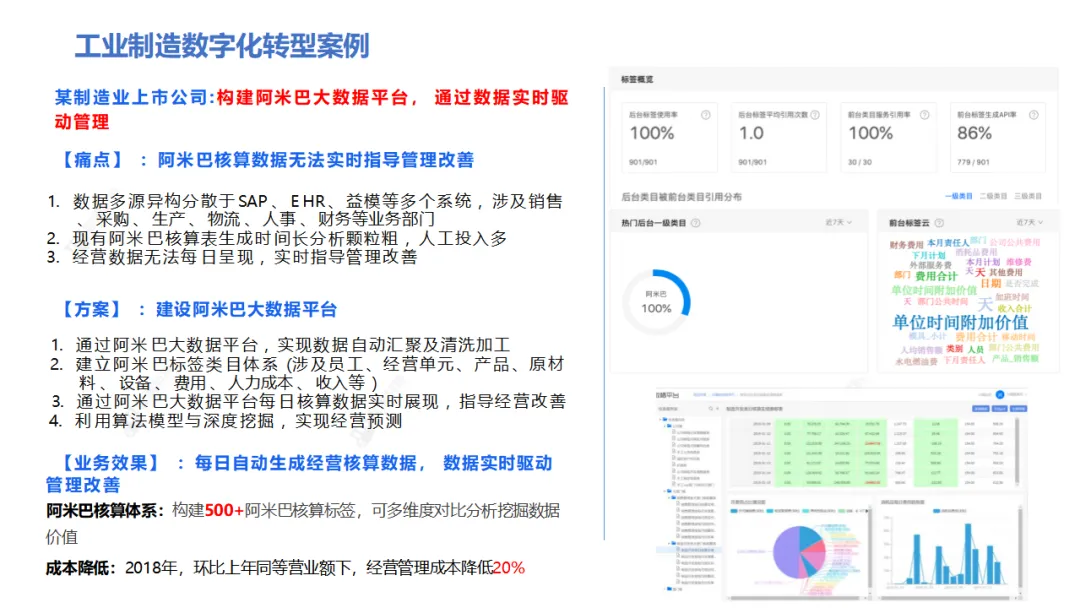Click the 日期 tag in tag cloud
1080x608 pixels.
(990, 283)
